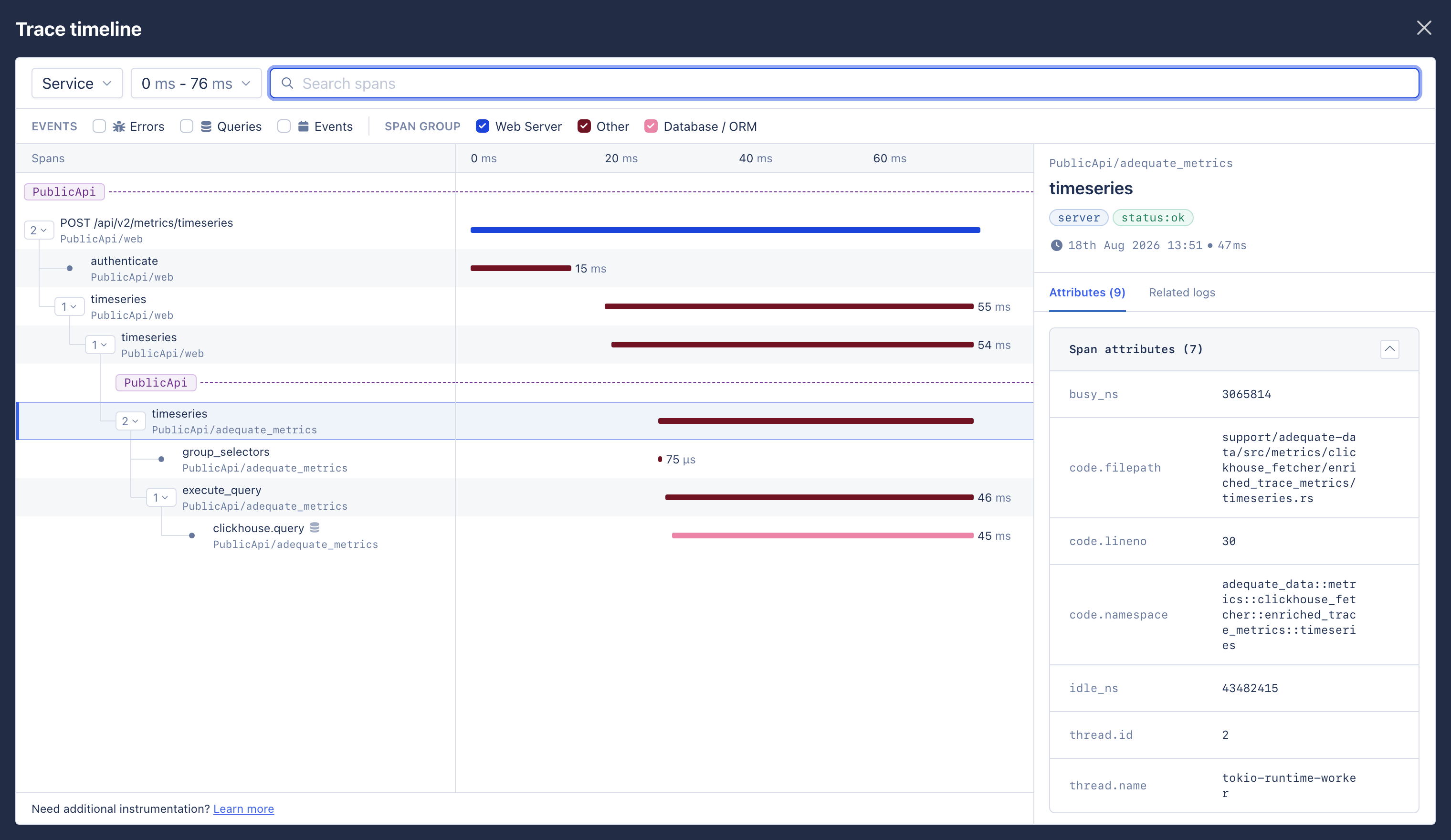Switch to the Attributes (9) tab
Image resolution: width=1451 pixels, height=840 pixels.
pyautogui.click(x=1087, y=293)
